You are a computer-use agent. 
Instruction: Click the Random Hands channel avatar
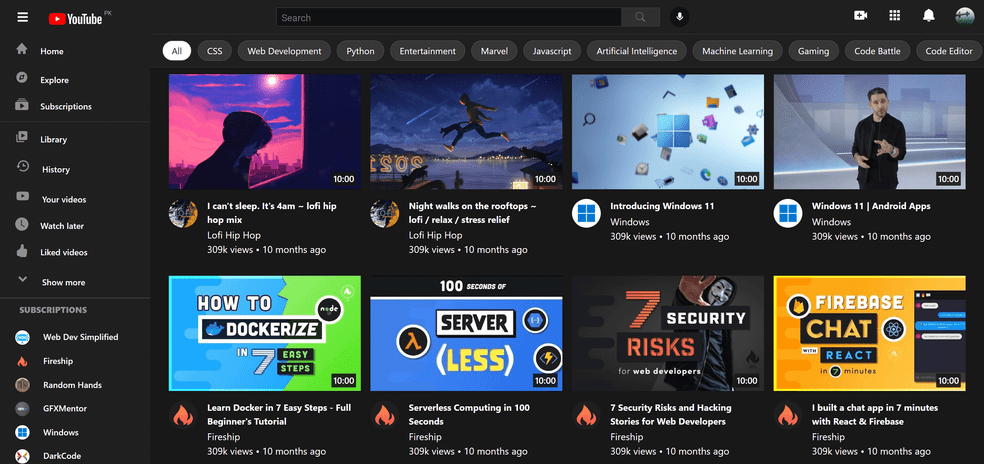pos(23,385)
